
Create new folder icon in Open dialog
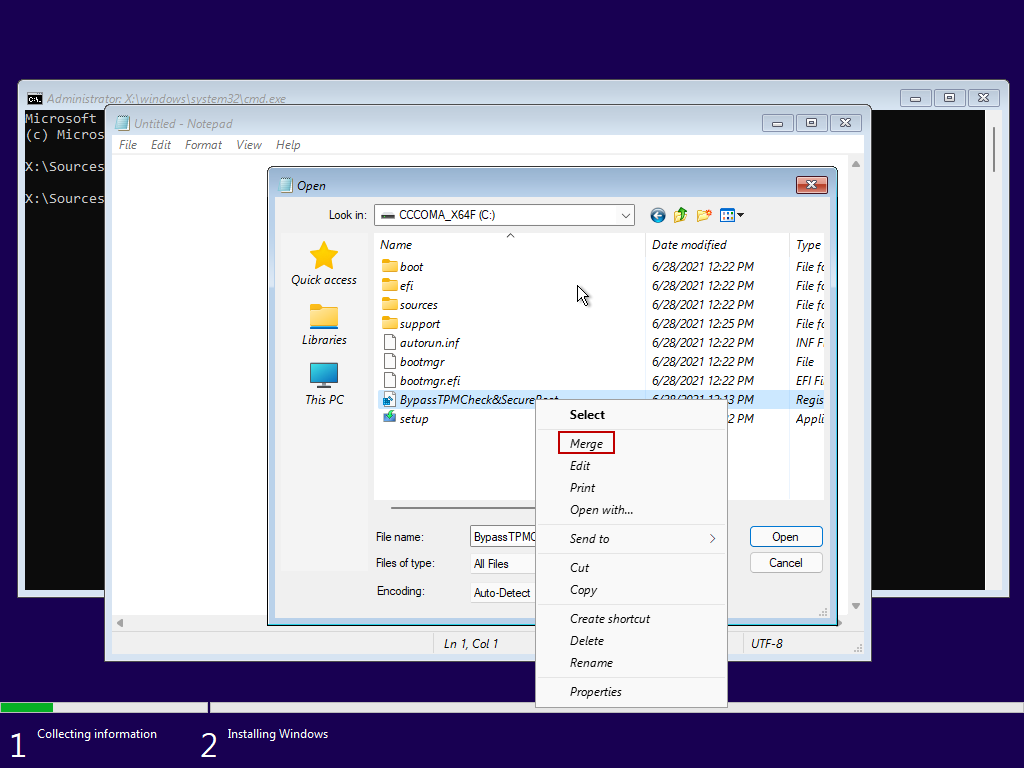704,215
